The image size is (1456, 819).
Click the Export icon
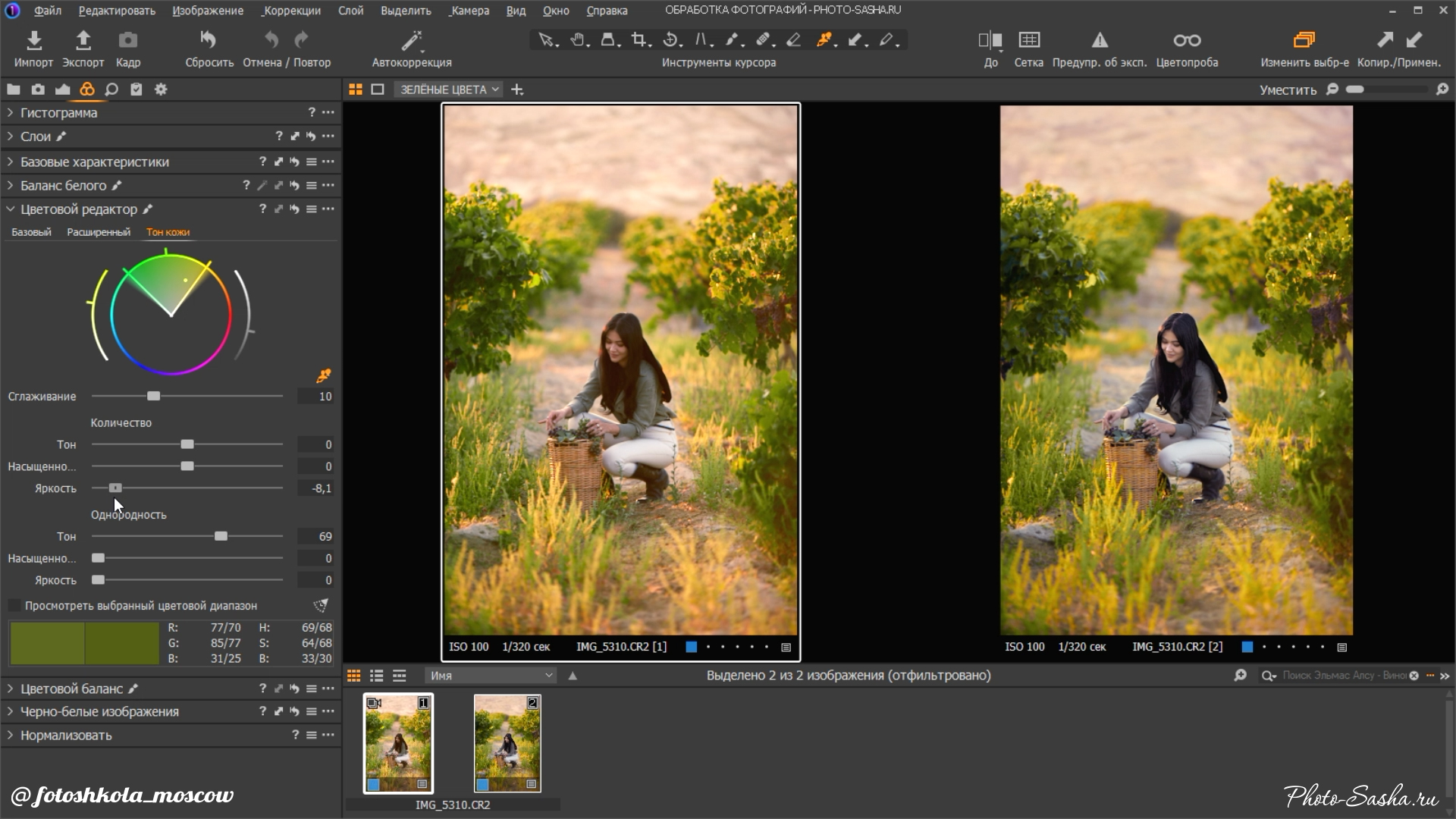83,40
